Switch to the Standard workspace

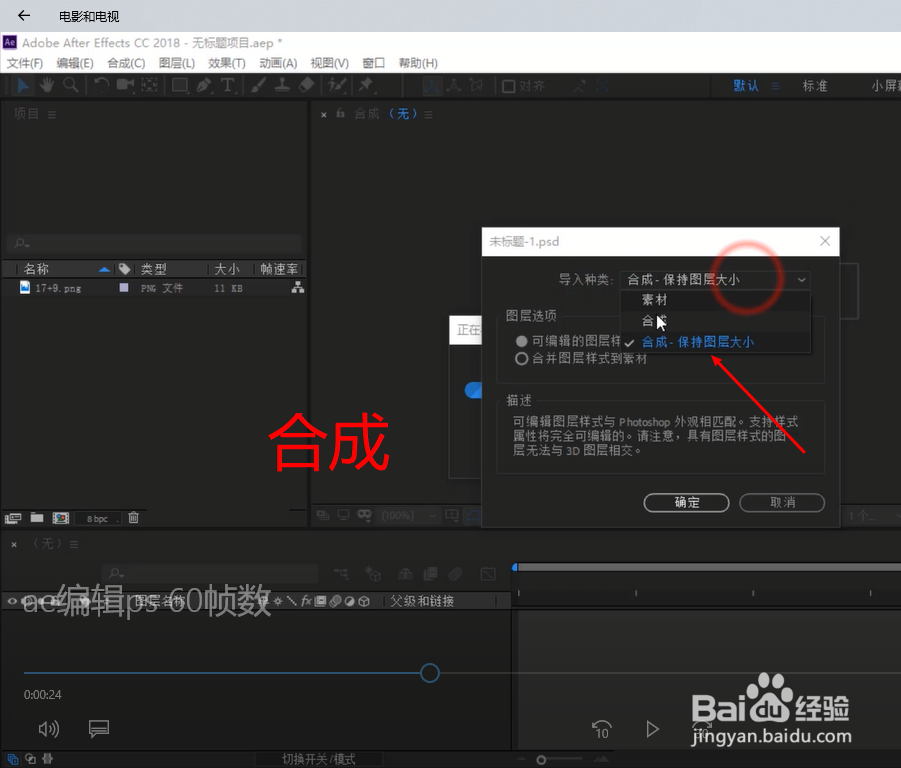815,86
